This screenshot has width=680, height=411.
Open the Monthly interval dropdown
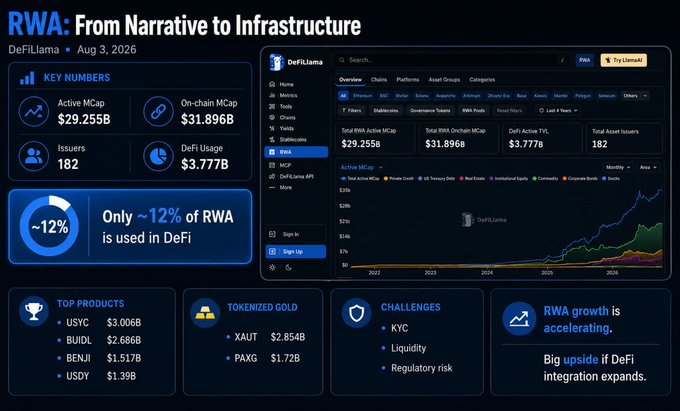pyautogui.click(x=618, y=167)
